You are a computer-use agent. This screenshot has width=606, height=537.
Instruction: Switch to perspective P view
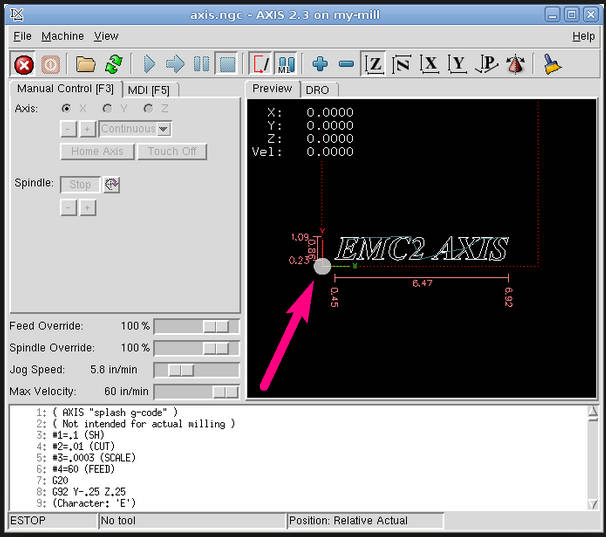[x=486, y=64]
